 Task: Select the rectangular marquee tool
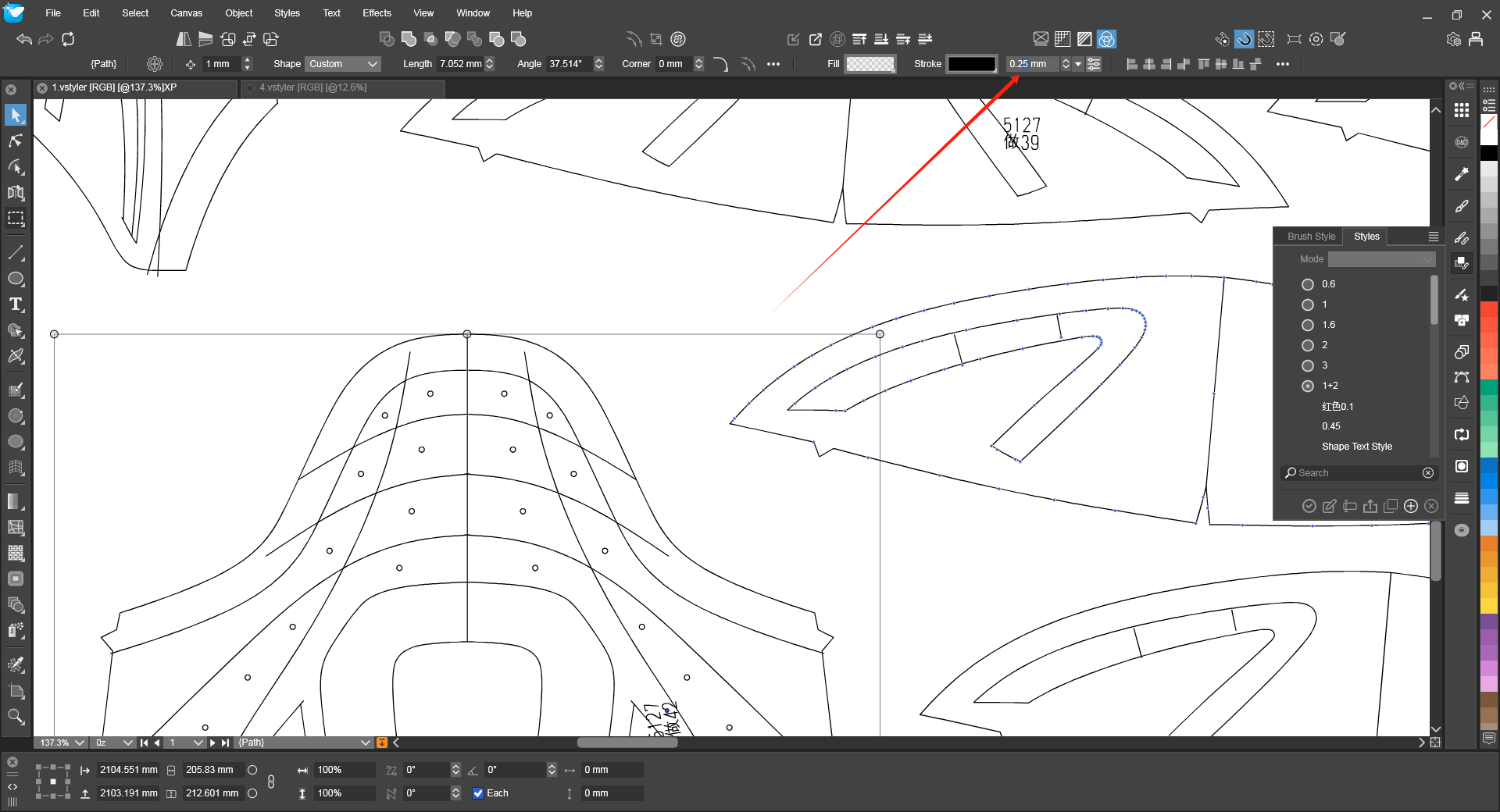tap(16, 219)
